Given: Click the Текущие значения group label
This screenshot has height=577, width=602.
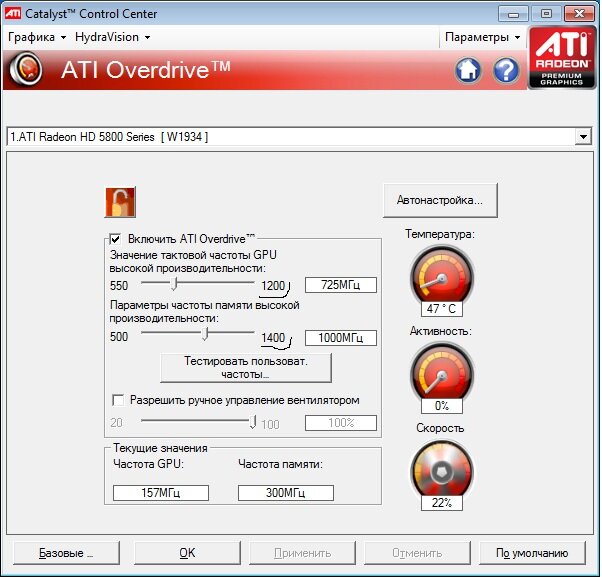Looking at the screenshot, I should tap(160, 448).
